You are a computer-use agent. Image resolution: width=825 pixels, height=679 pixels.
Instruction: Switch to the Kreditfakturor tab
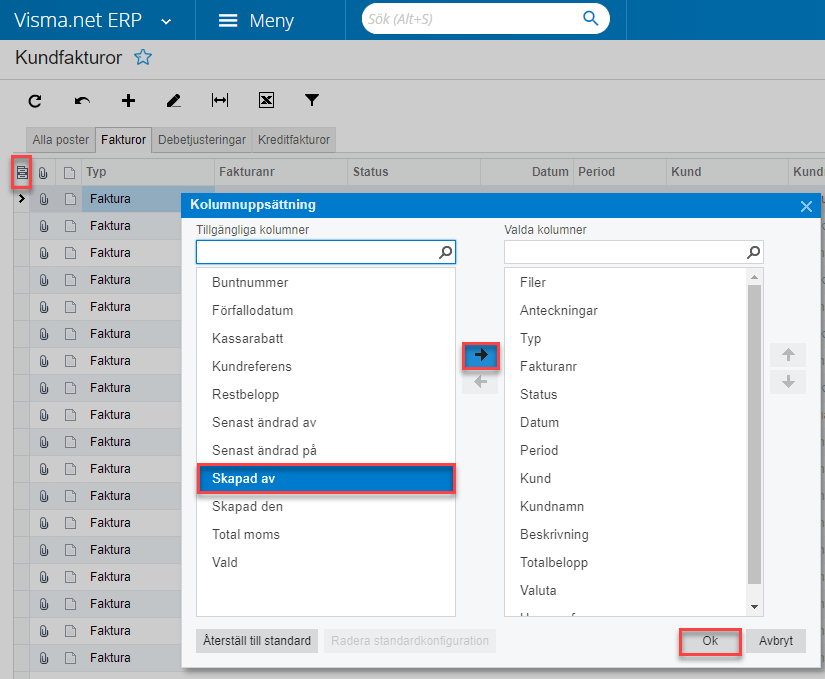point(293,140)
